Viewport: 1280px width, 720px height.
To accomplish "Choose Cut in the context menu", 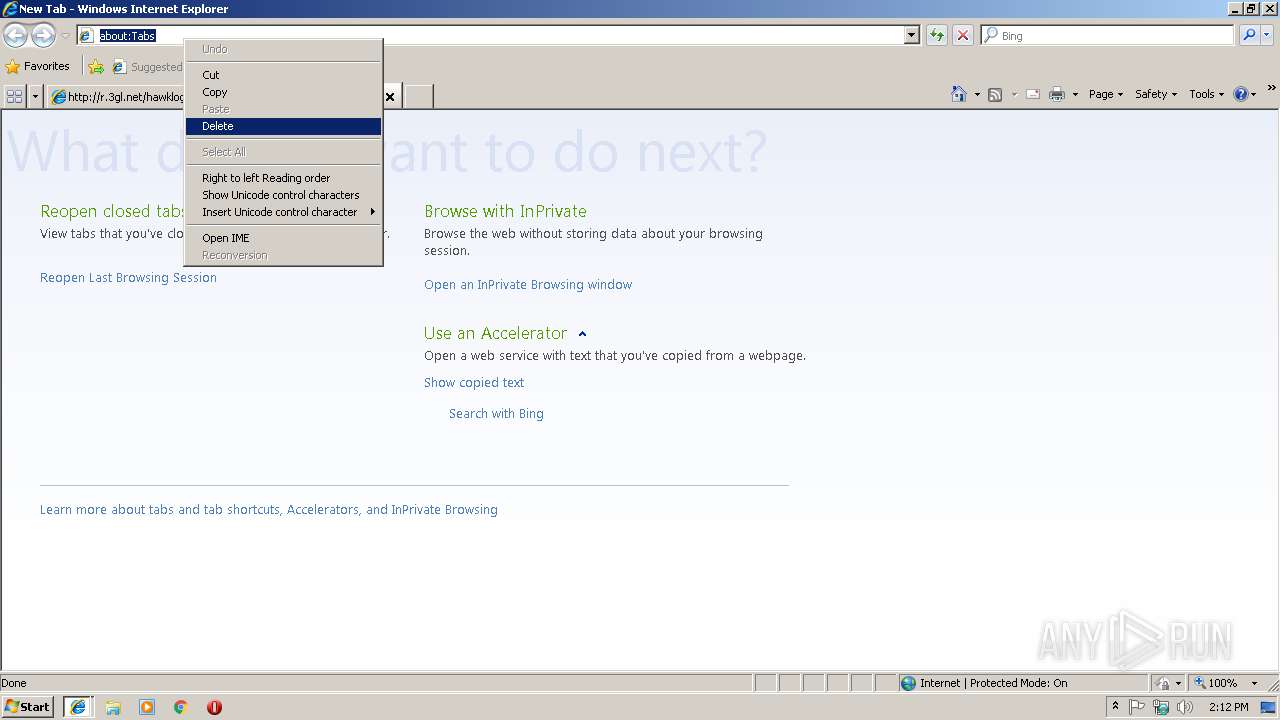I will point(283,75).
